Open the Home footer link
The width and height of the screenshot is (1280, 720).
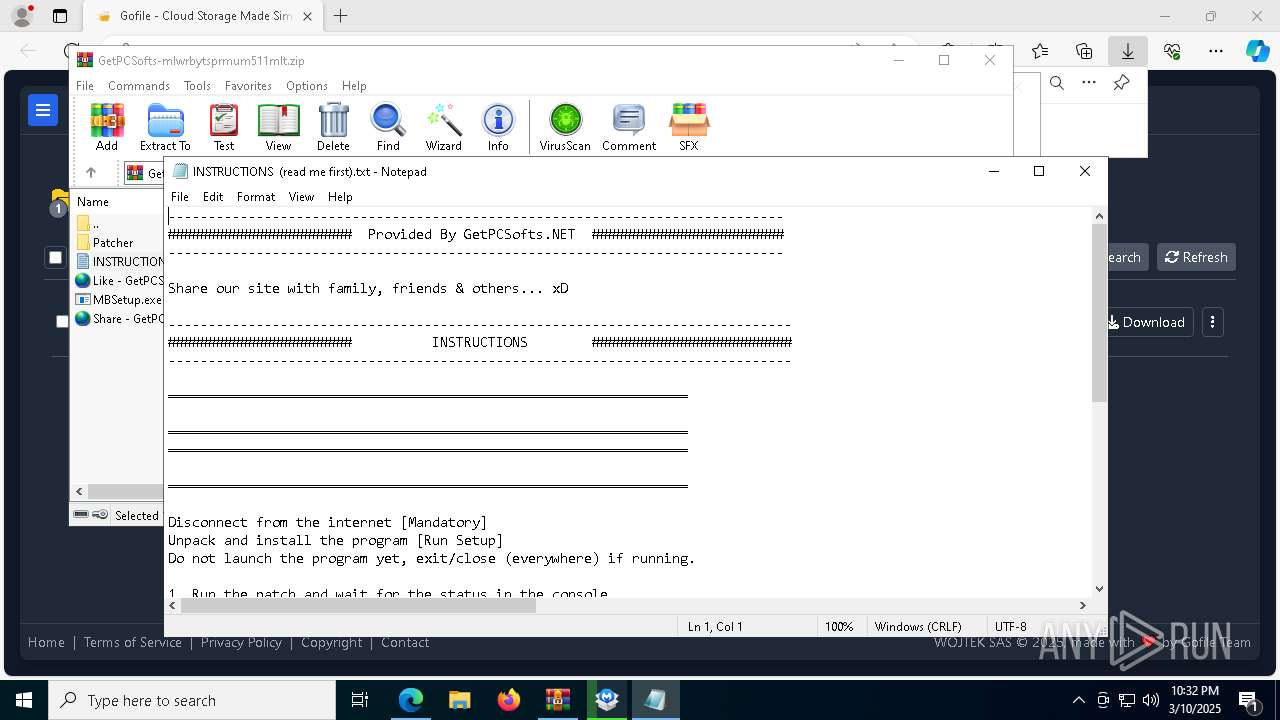click(46, 642)
